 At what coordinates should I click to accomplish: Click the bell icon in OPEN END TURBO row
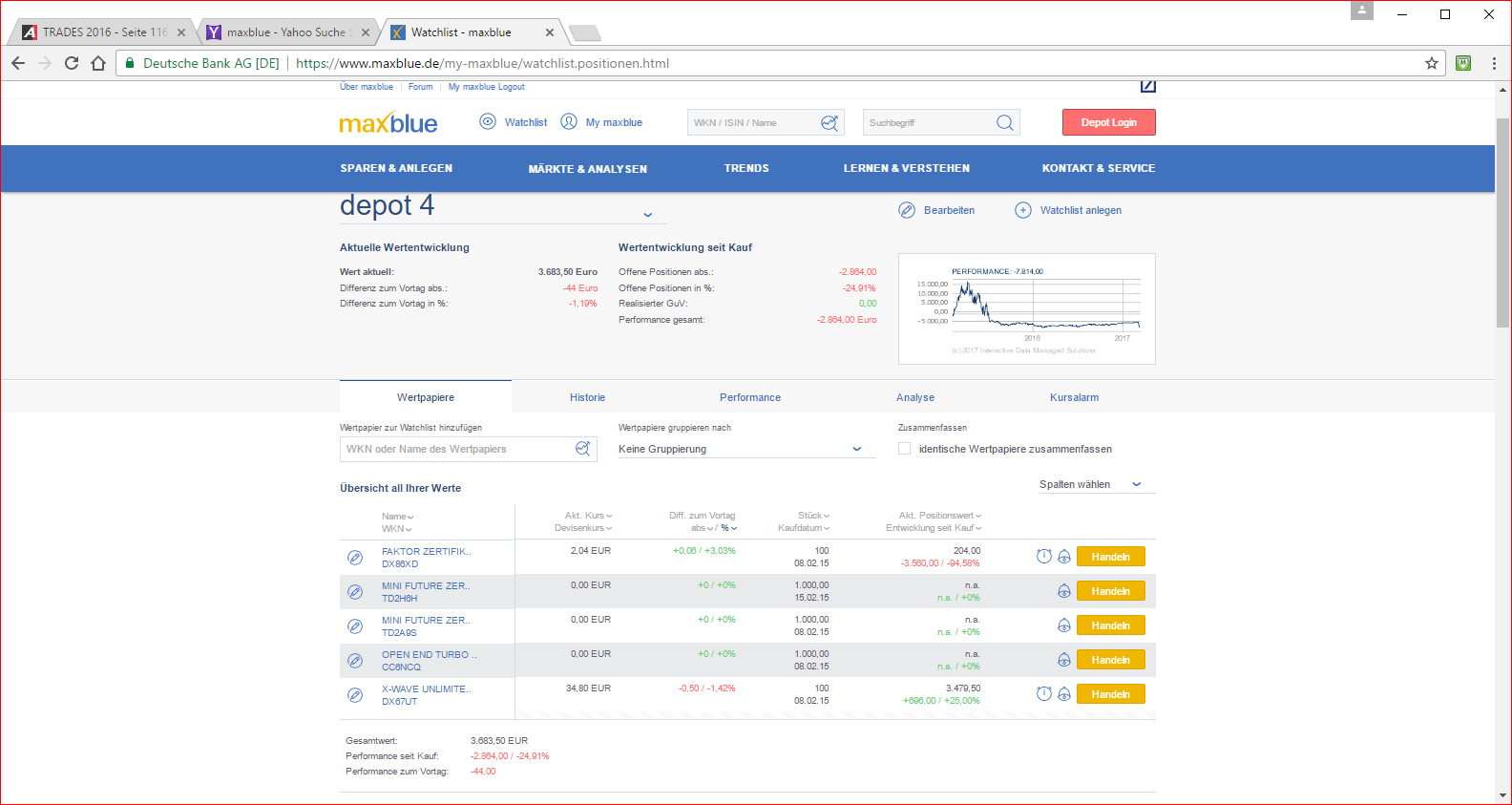(1063, 660)
